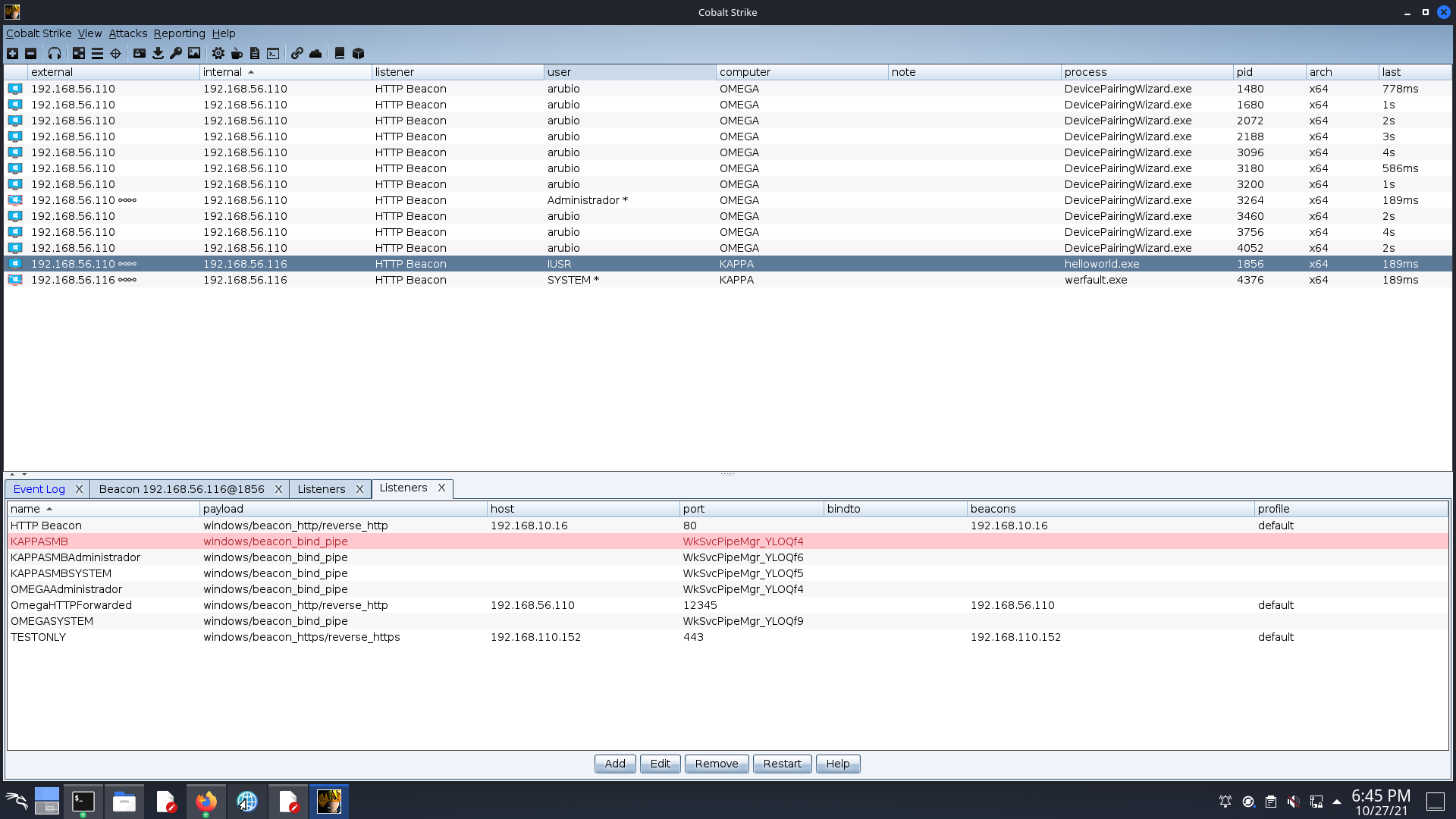
Task: Select session with pid 1480
Action: (728, 89)
